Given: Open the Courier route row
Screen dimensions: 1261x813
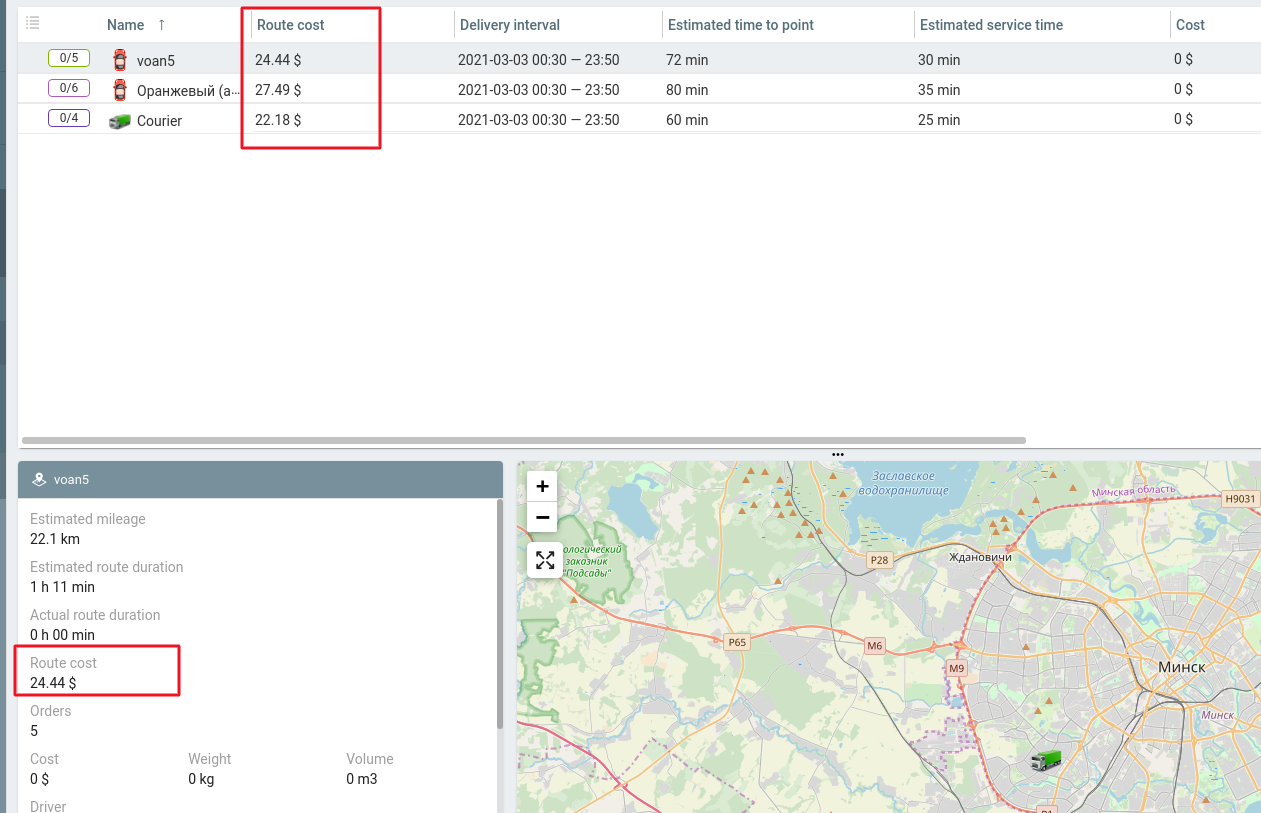Looking at the screenshot, I should click(x=160, y=121).
